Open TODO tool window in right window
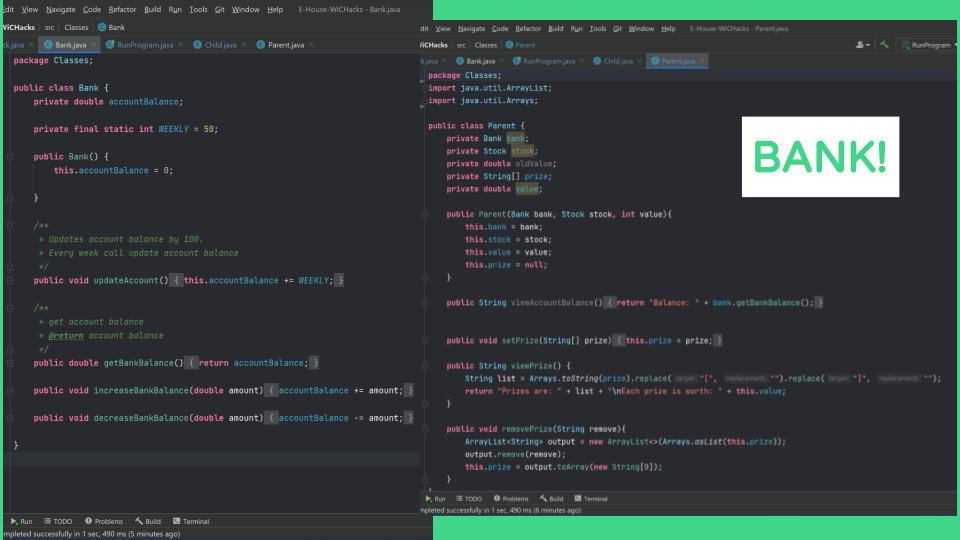This screenshot has height=540, width=960. (x=469, y=498)
